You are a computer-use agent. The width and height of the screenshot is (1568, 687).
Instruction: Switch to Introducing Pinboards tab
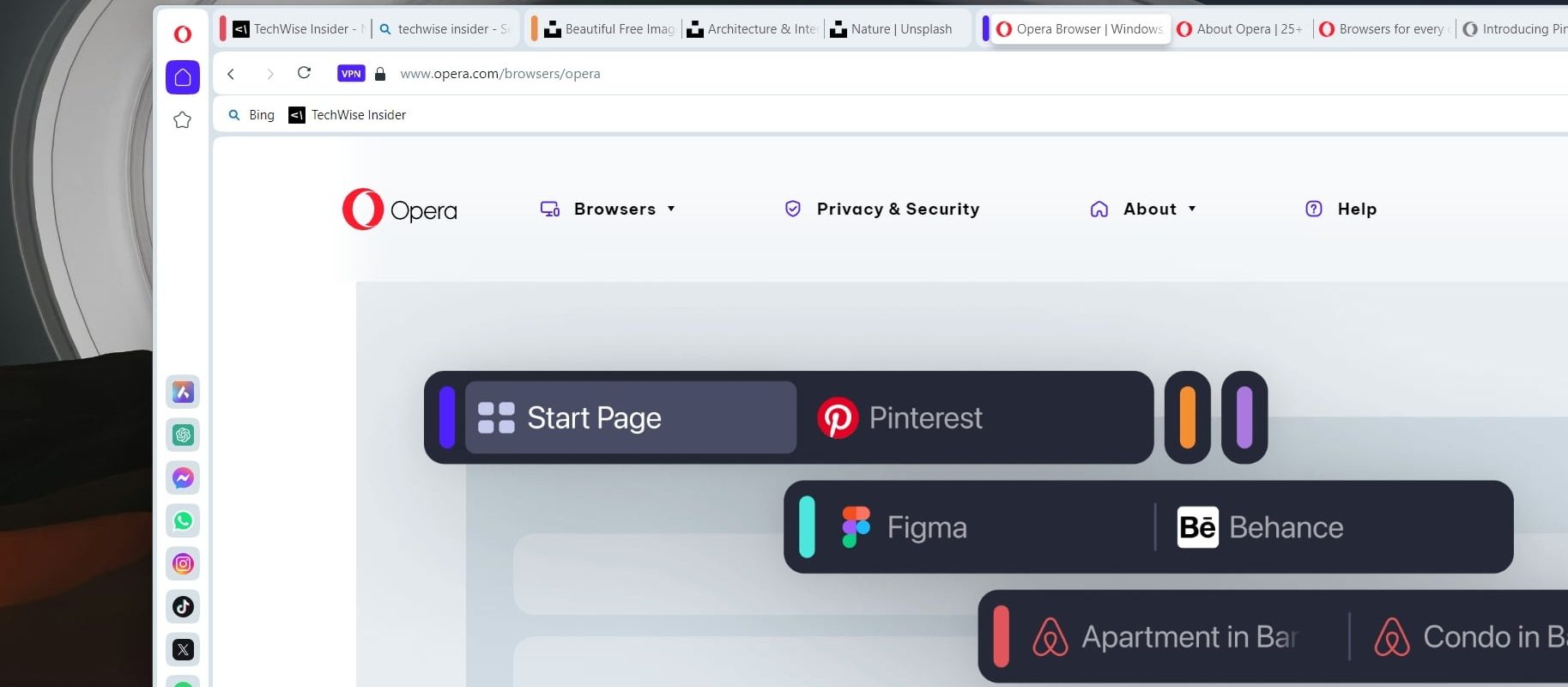[x=1514, y=29]
